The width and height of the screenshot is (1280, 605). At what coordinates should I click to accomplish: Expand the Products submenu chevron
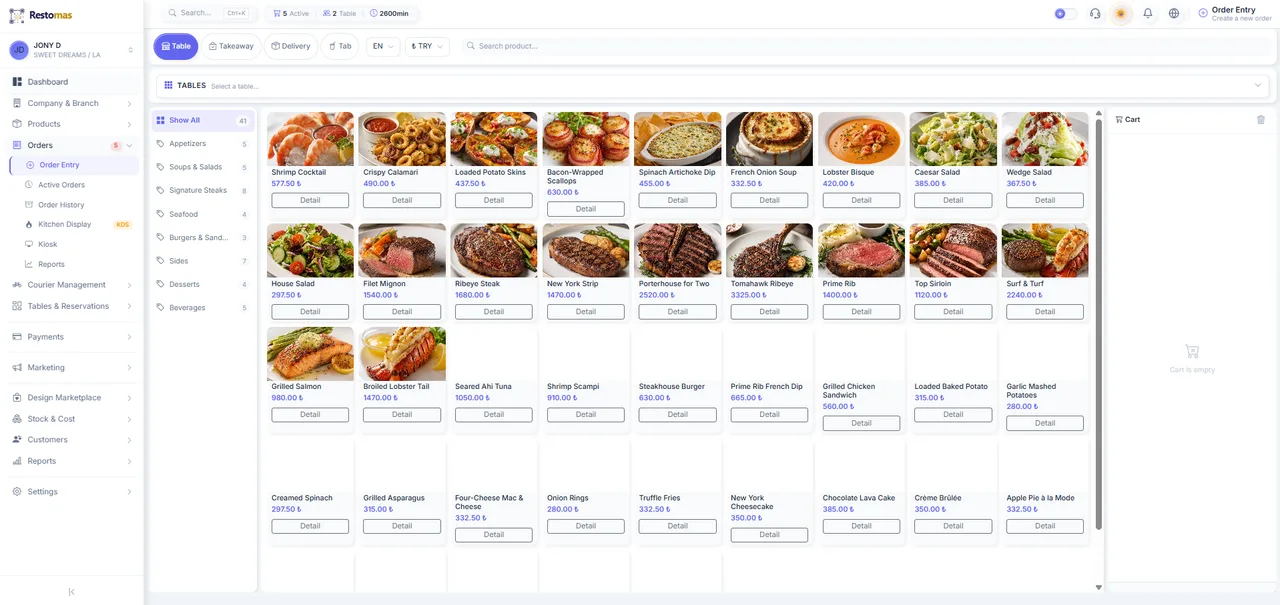pyautogui.click(x=129, y=124)
